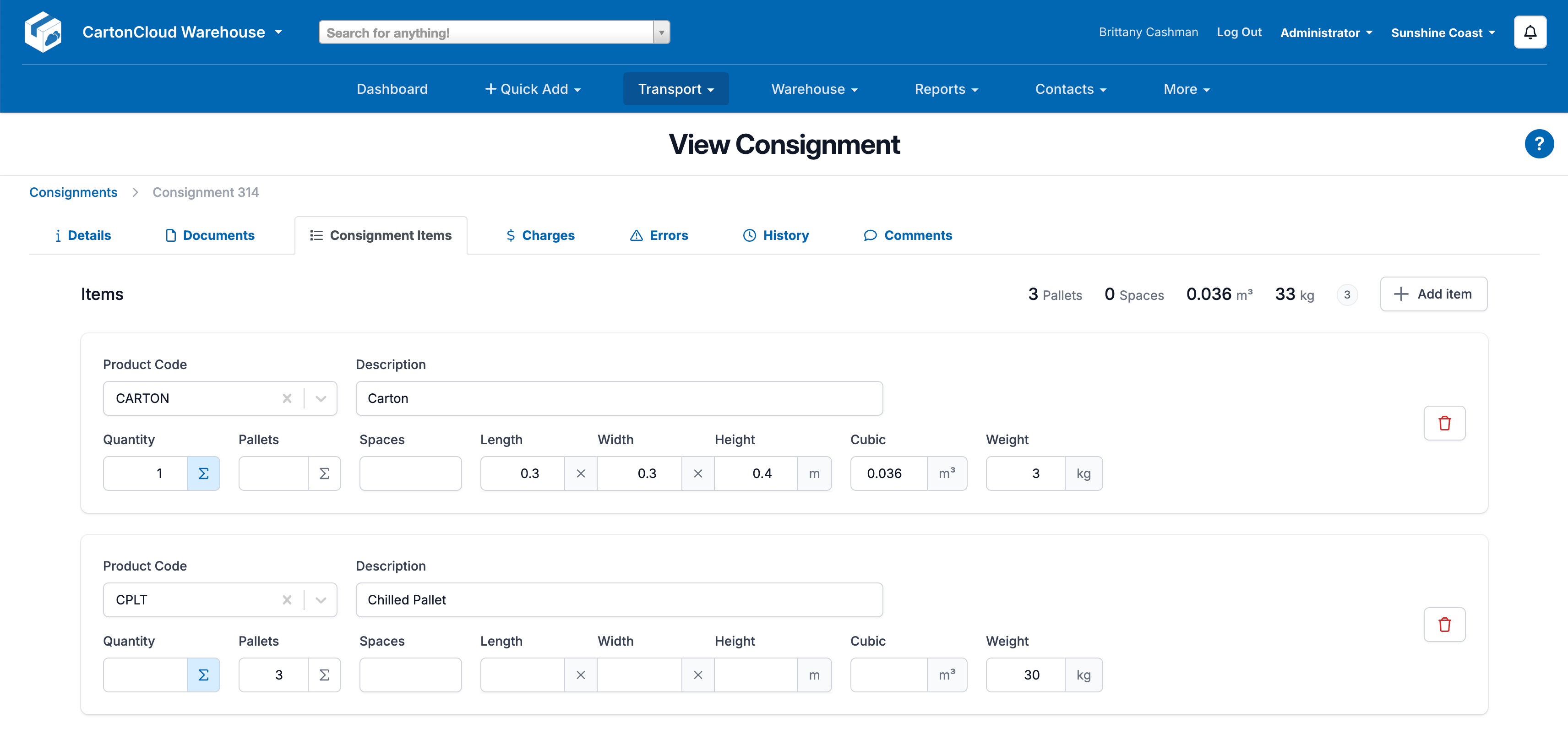Viewport: 1568px width, 729px height.
Task: Open the Warehouse menu
Action: click(814, 89)
